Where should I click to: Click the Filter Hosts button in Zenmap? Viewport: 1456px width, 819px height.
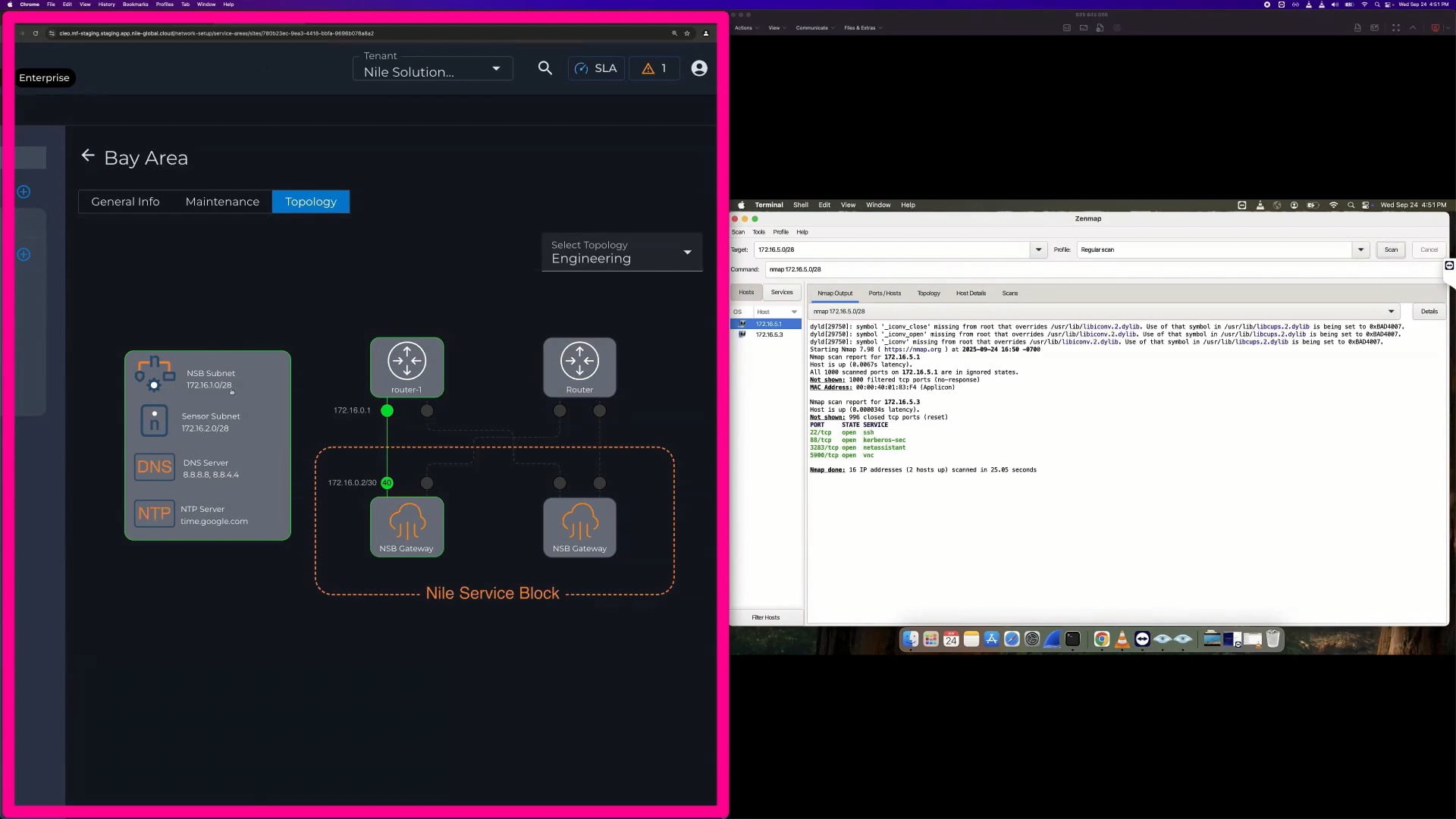click(766, 617)
